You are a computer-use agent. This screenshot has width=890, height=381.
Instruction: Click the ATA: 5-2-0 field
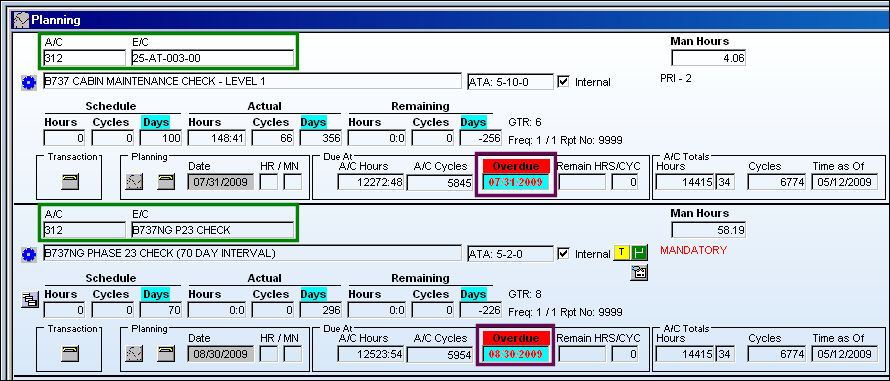coord(510,254)
